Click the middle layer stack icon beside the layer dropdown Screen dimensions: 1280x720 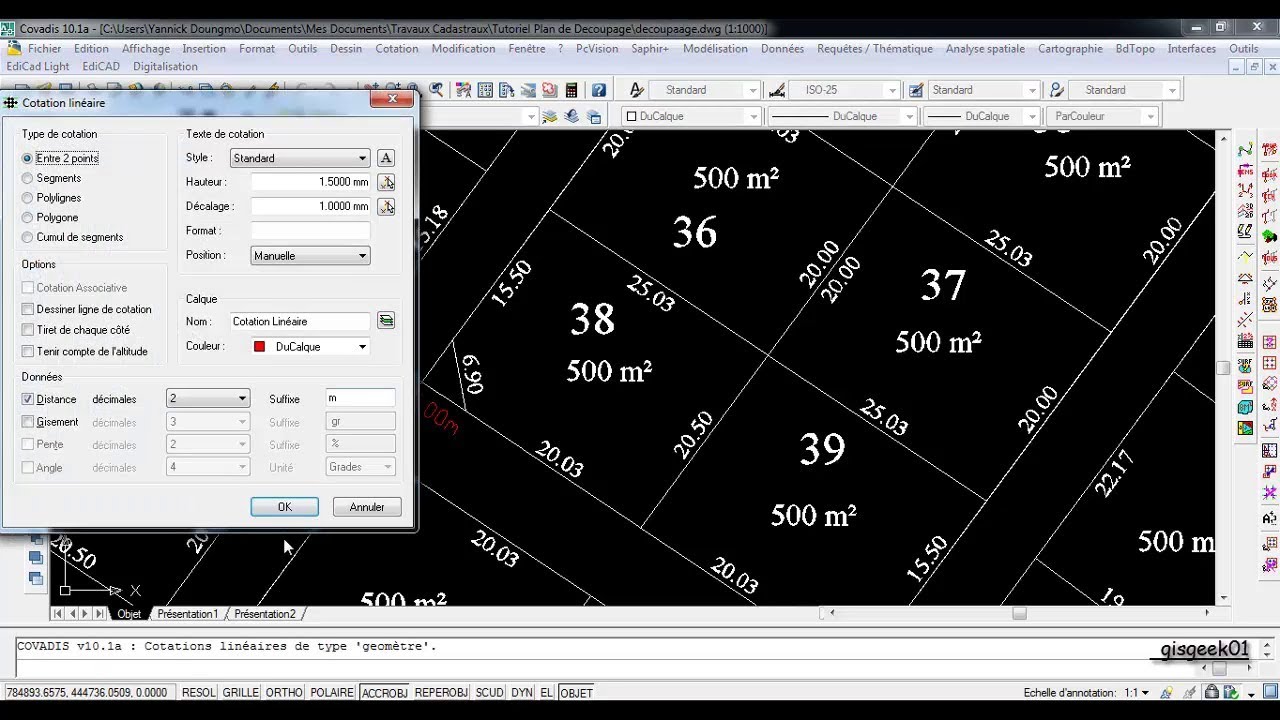pos(572,116)
